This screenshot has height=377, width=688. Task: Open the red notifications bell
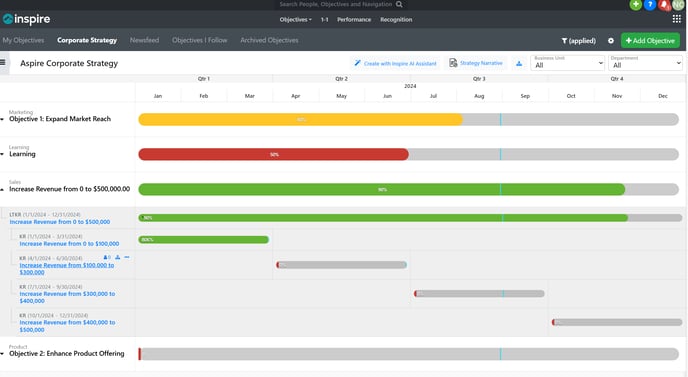click(664, 5)
